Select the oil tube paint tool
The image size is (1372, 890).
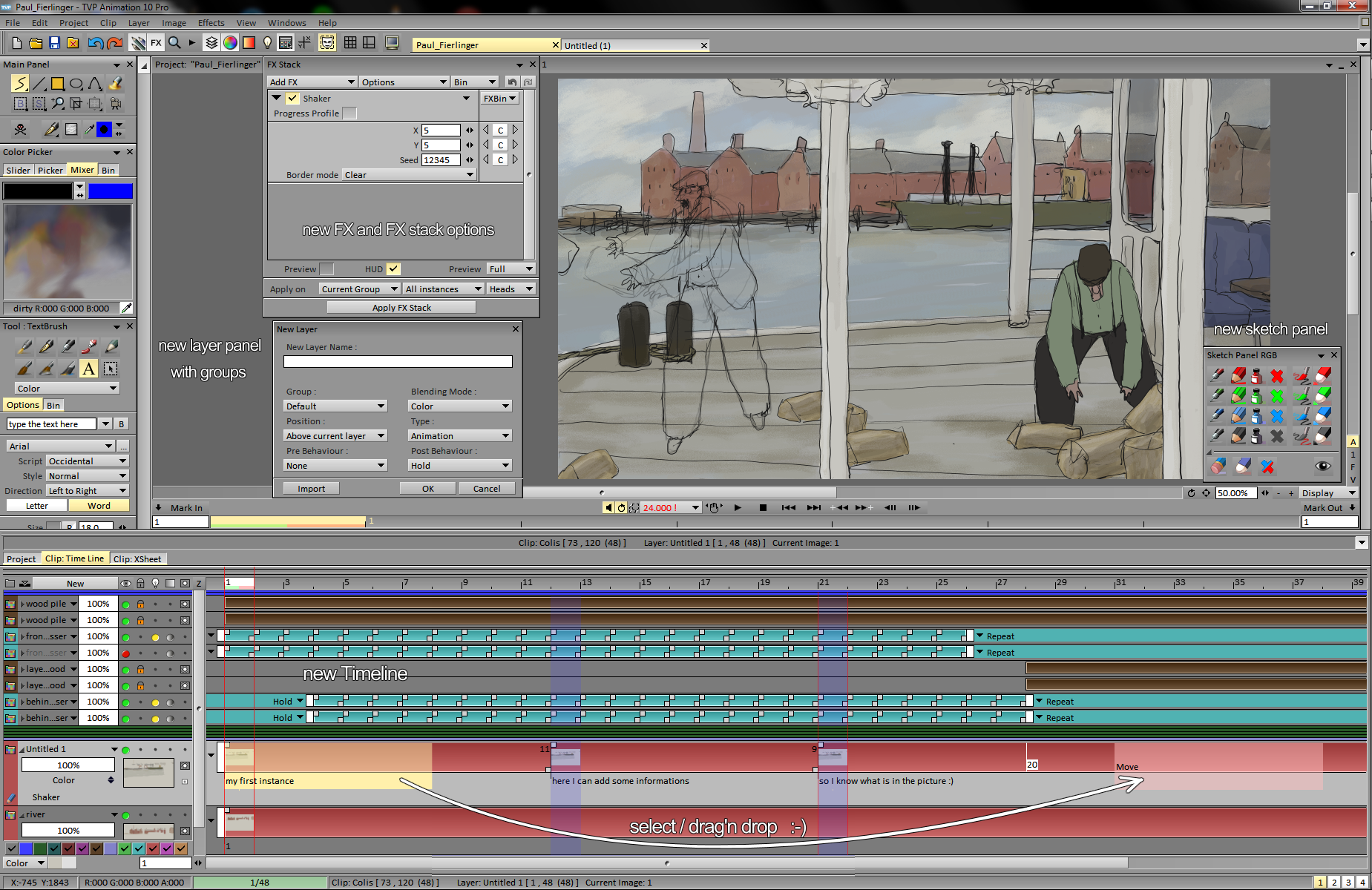[x=89, y=346]
